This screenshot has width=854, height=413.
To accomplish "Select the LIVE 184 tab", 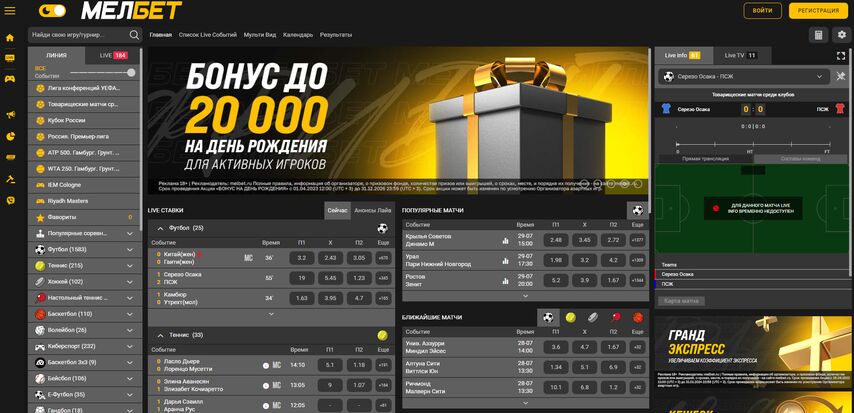I will [113, 55].
